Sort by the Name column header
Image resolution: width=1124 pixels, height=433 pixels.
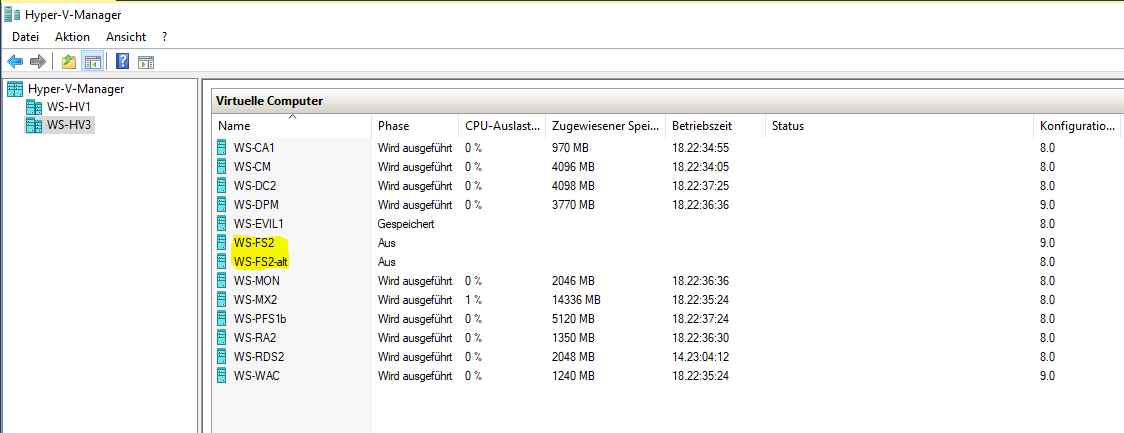(292, 125)
